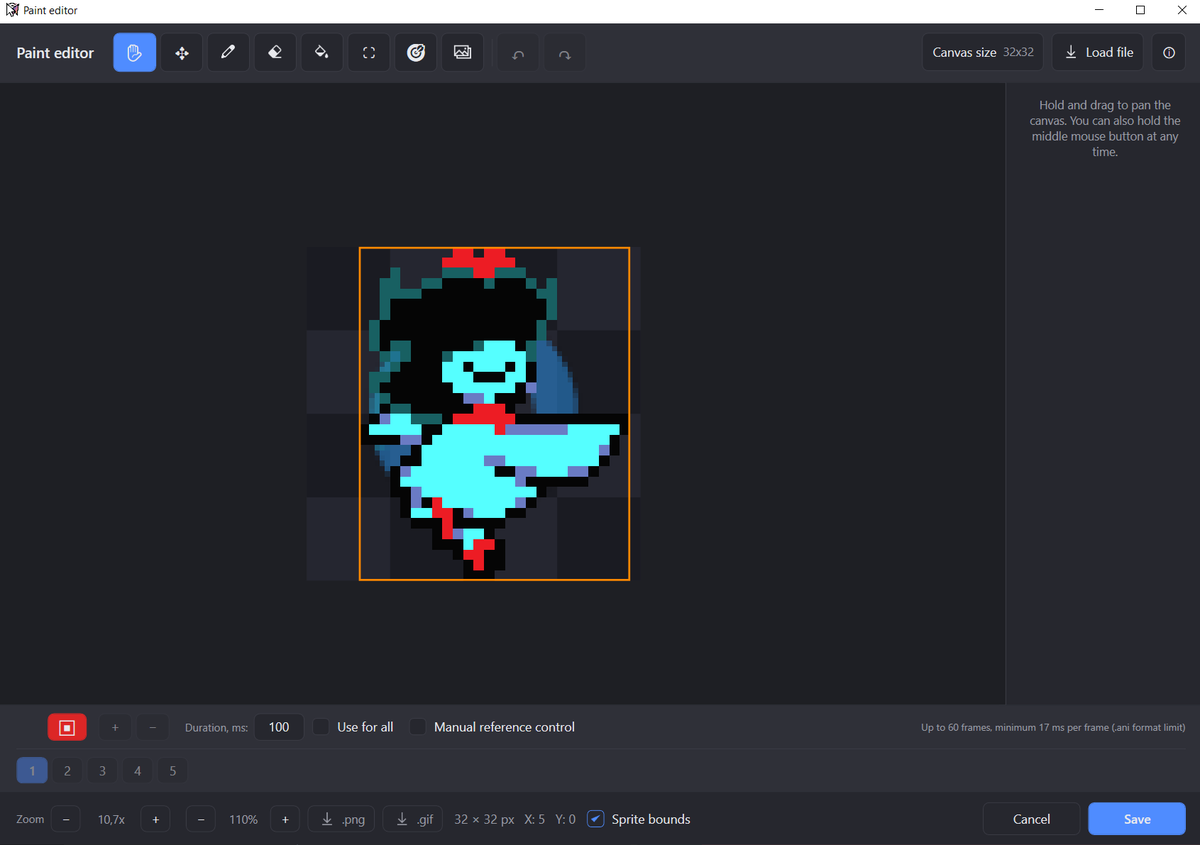Switch to frame 3 tab
This screenshot has height=845, width=1200.
click(x=102, y=771)
